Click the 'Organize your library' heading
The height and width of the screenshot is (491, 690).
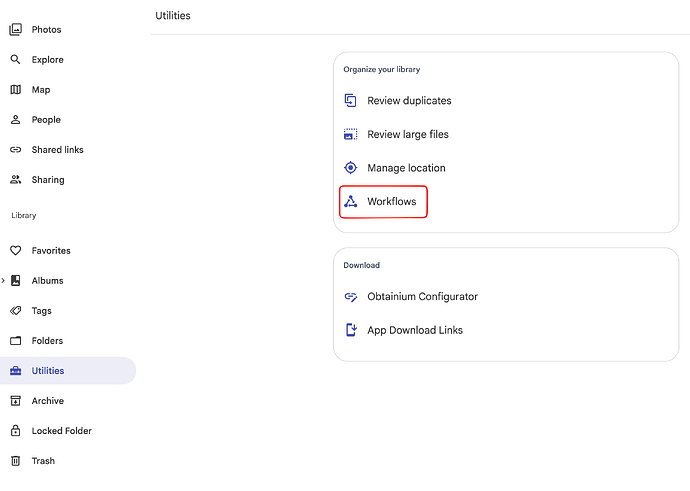[382, 69]
